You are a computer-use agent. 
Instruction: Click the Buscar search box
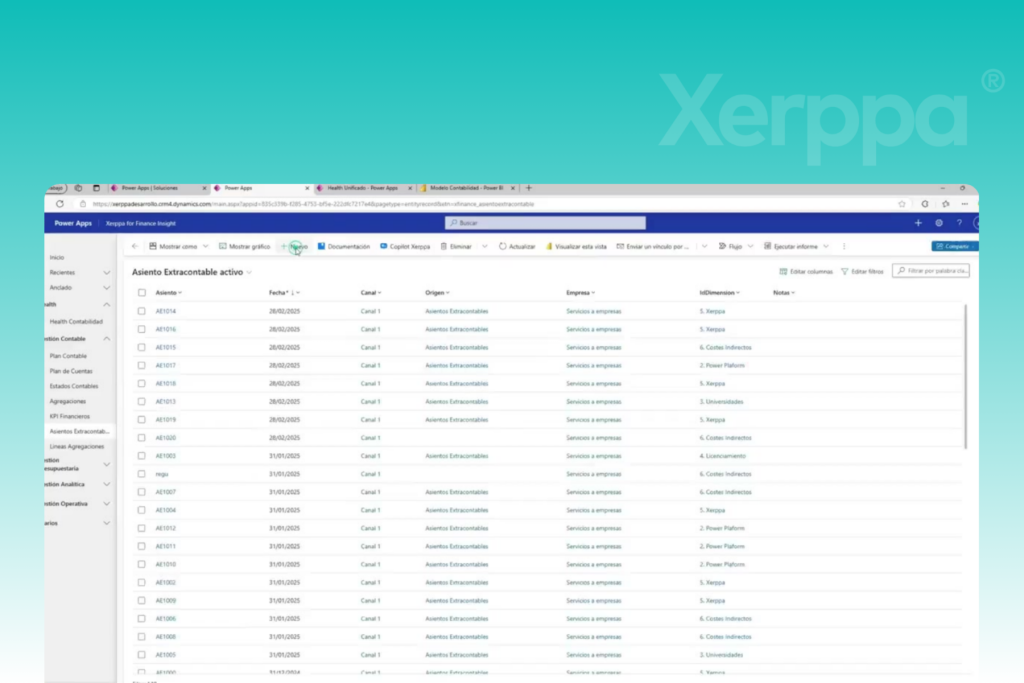[545, 223]
